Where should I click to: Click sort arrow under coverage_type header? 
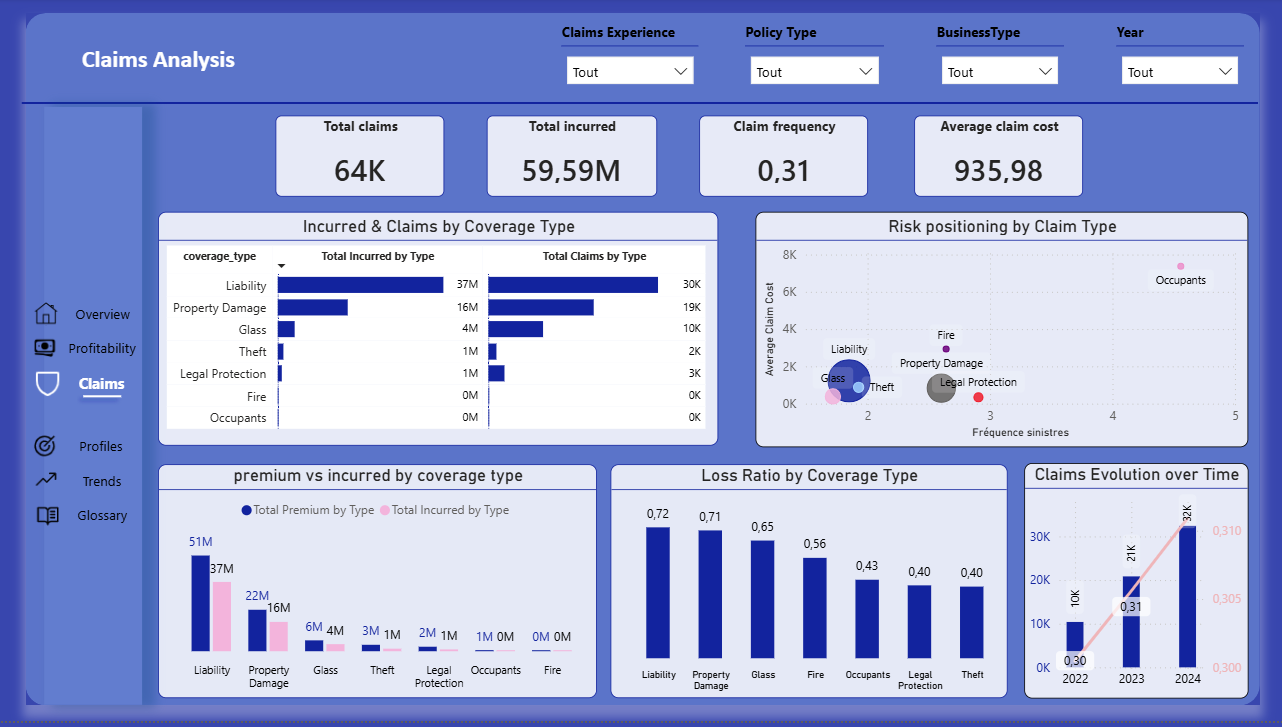(x=281, y=266)
